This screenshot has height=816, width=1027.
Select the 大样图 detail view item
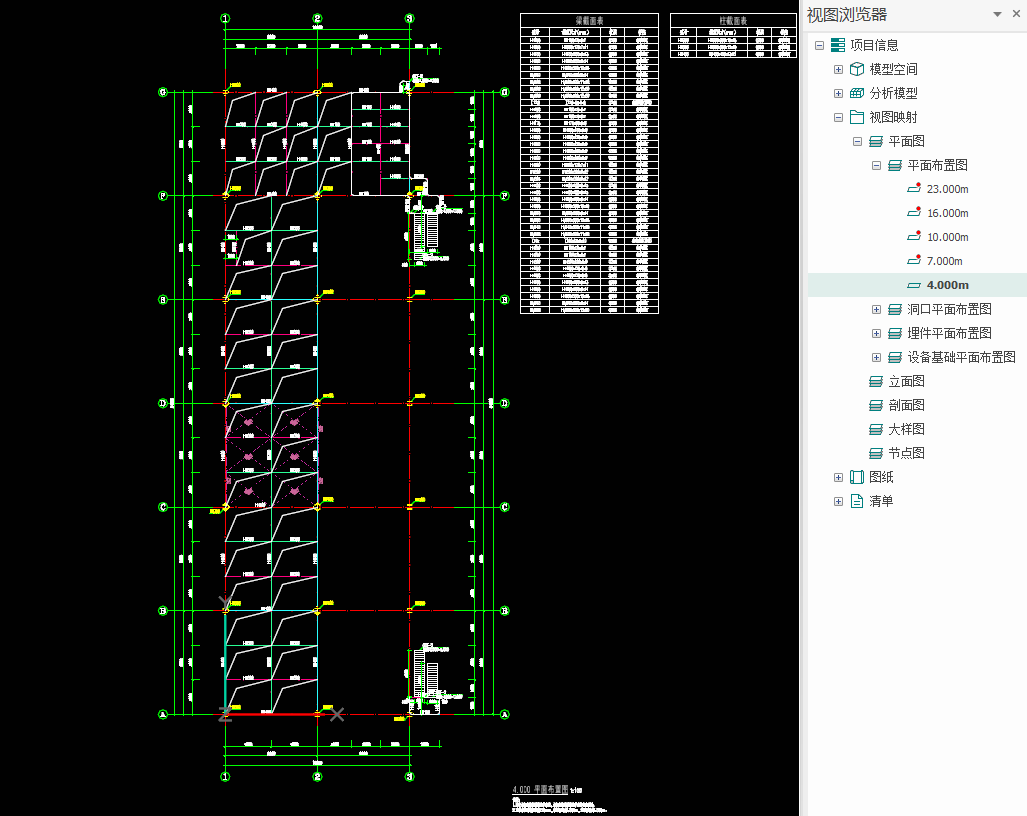click(906, 429)
